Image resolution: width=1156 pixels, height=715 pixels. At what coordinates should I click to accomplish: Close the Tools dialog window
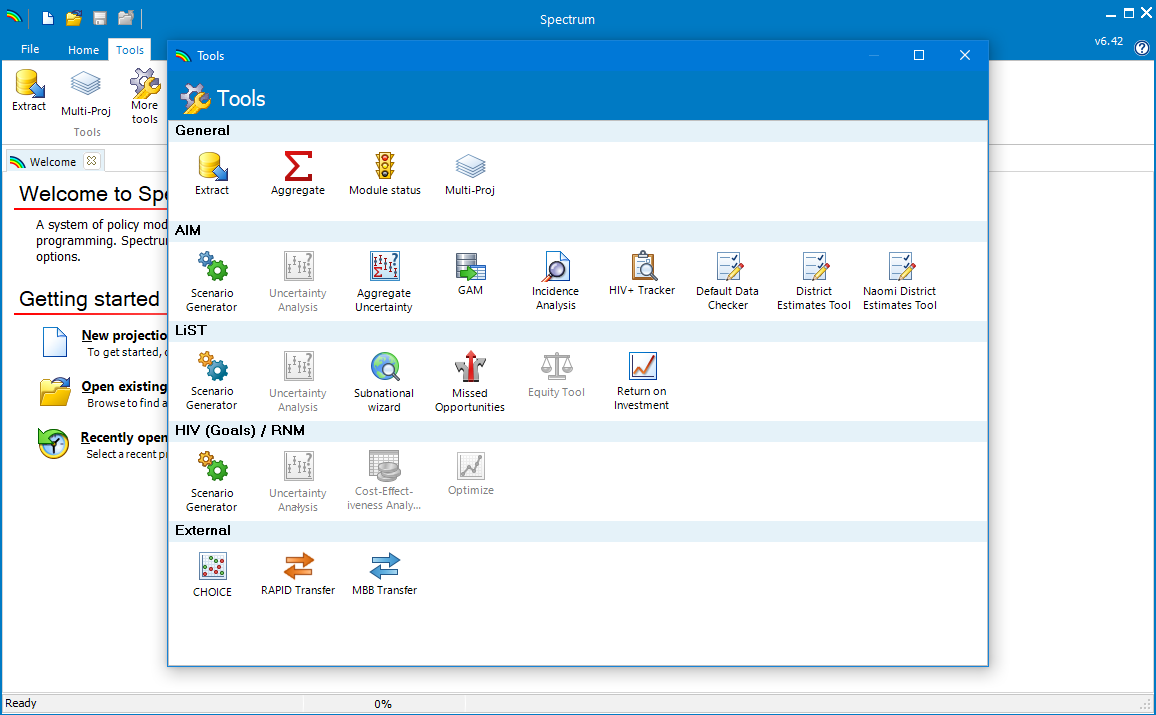pyautogui.click(x=964, y=55)
